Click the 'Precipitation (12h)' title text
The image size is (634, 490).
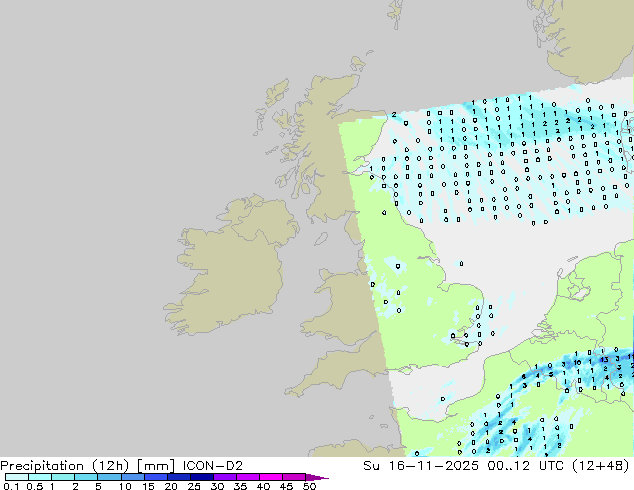65,466
